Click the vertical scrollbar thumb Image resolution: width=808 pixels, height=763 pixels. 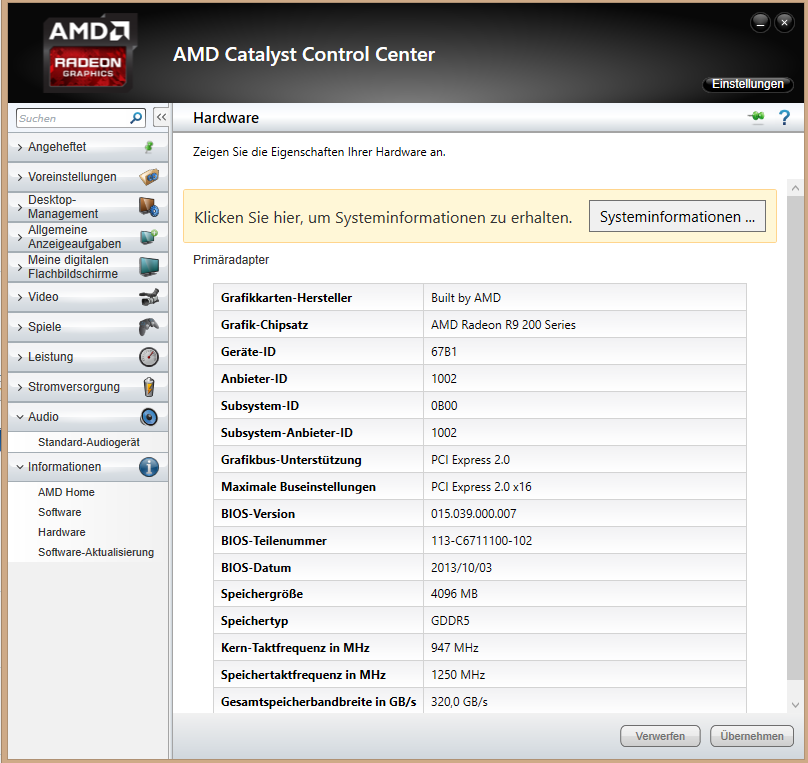(795, 438)
